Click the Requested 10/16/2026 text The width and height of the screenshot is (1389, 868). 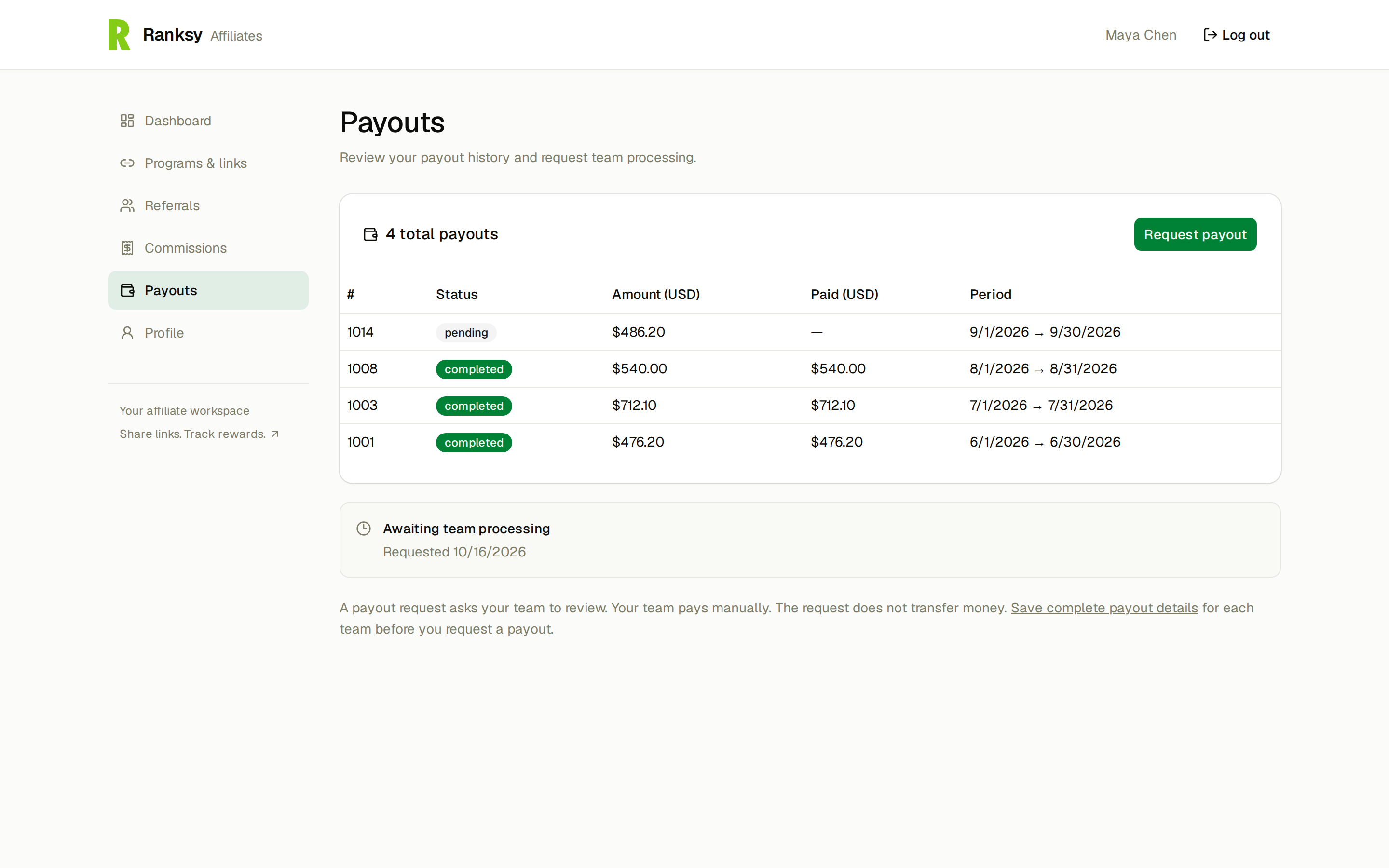454,552
